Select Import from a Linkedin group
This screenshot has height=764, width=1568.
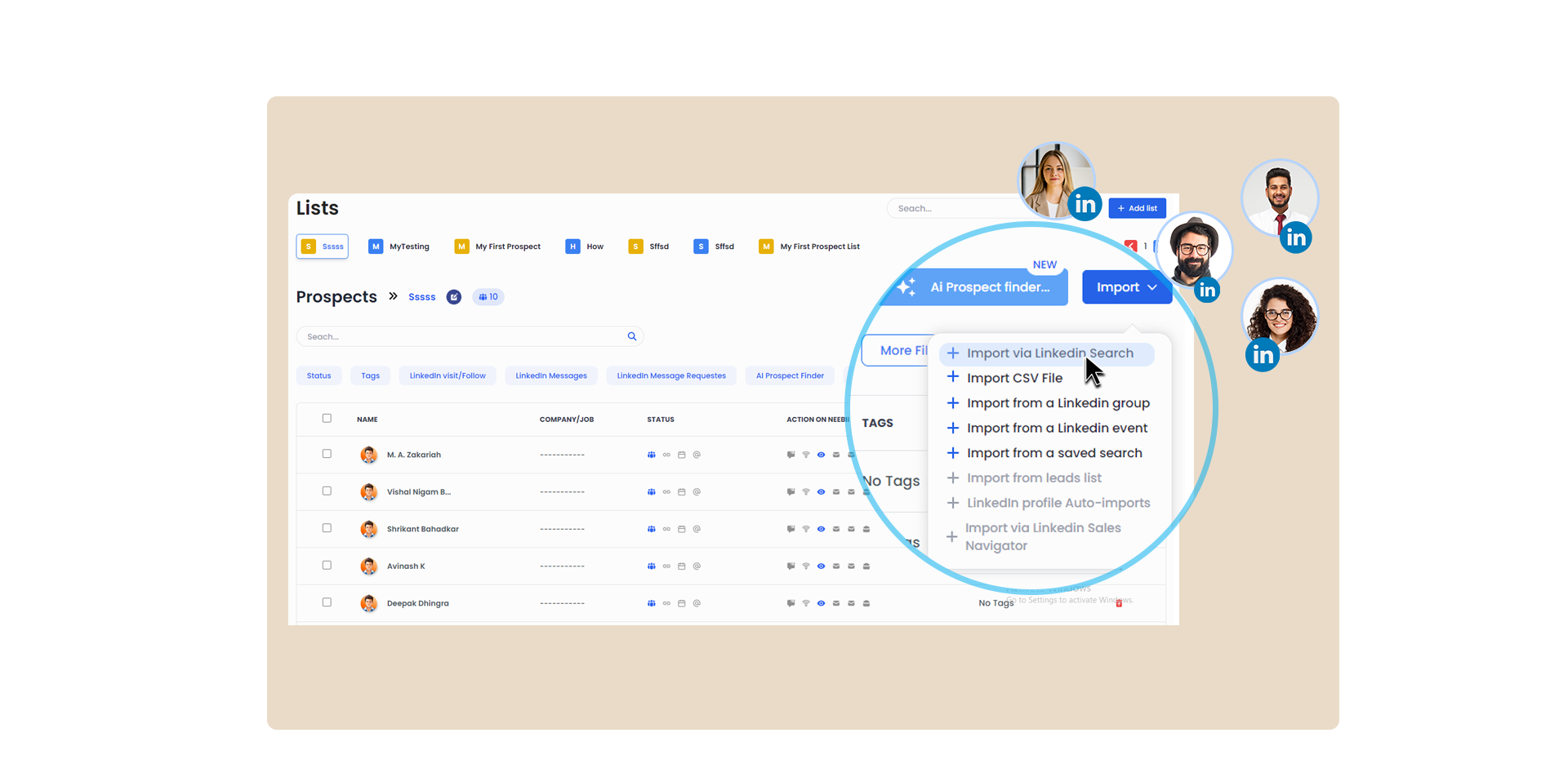1058,403
